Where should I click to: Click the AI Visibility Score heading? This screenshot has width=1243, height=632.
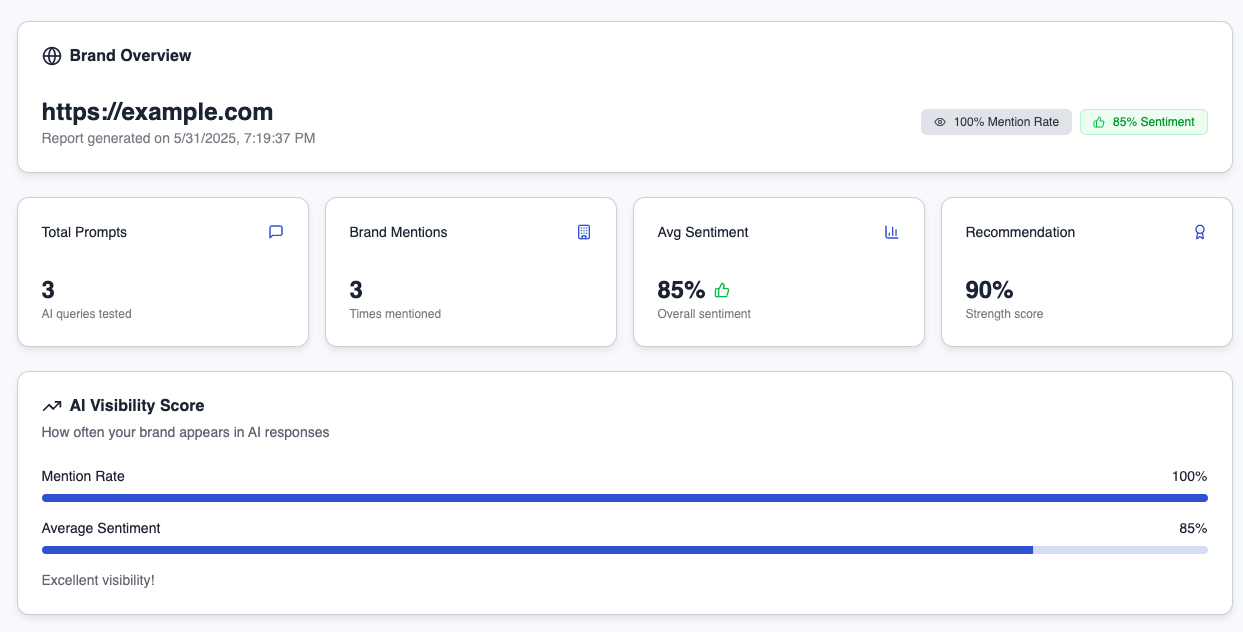coord(137,406)
